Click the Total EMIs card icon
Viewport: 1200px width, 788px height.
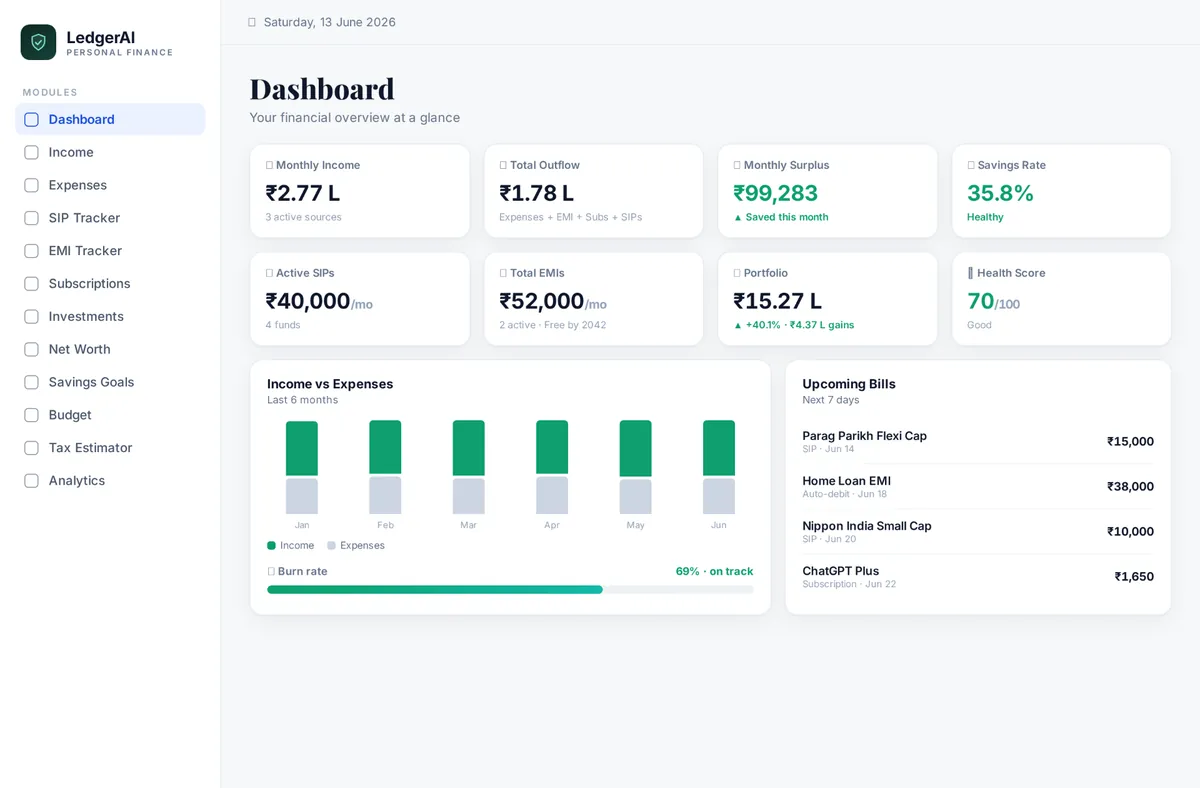[x=503, y=273]
